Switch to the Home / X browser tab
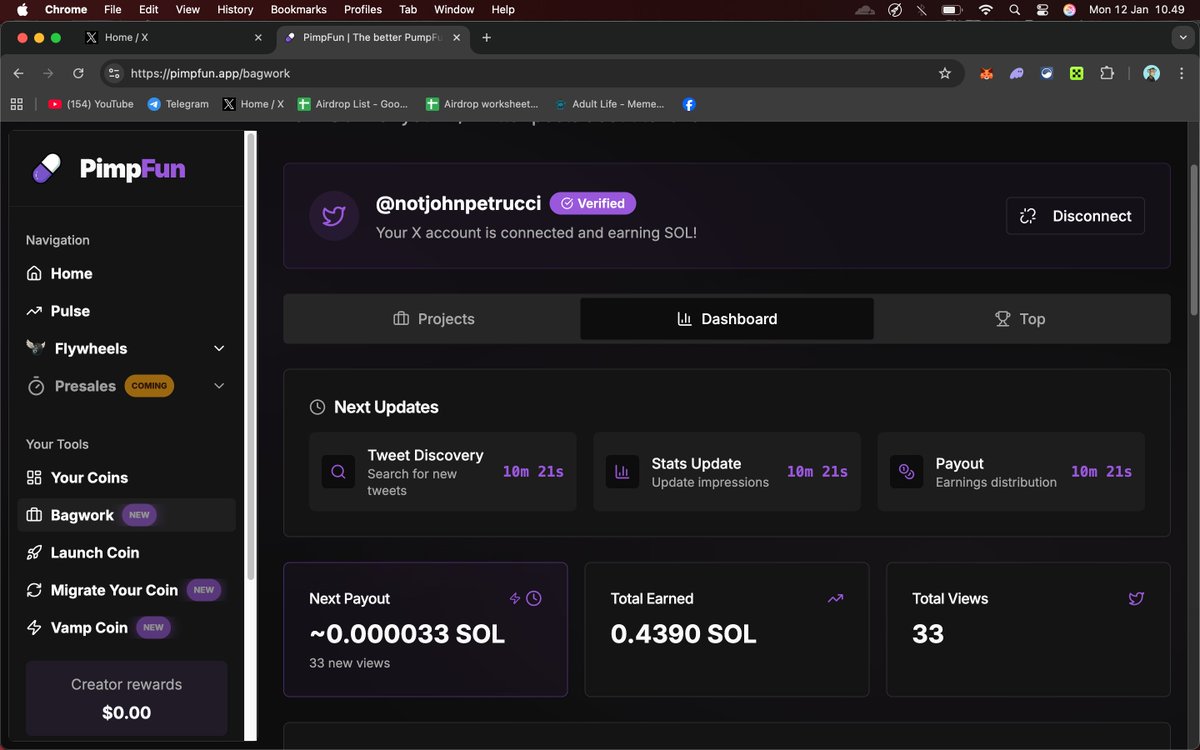 click(172, 37)
